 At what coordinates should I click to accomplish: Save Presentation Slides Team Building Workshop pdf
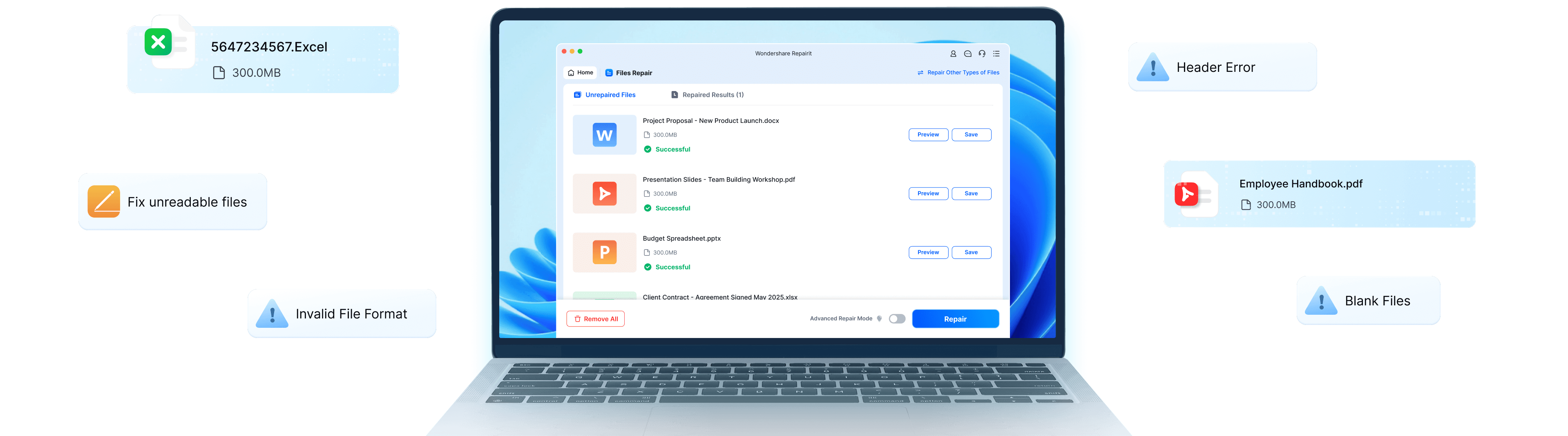point(972,194)
